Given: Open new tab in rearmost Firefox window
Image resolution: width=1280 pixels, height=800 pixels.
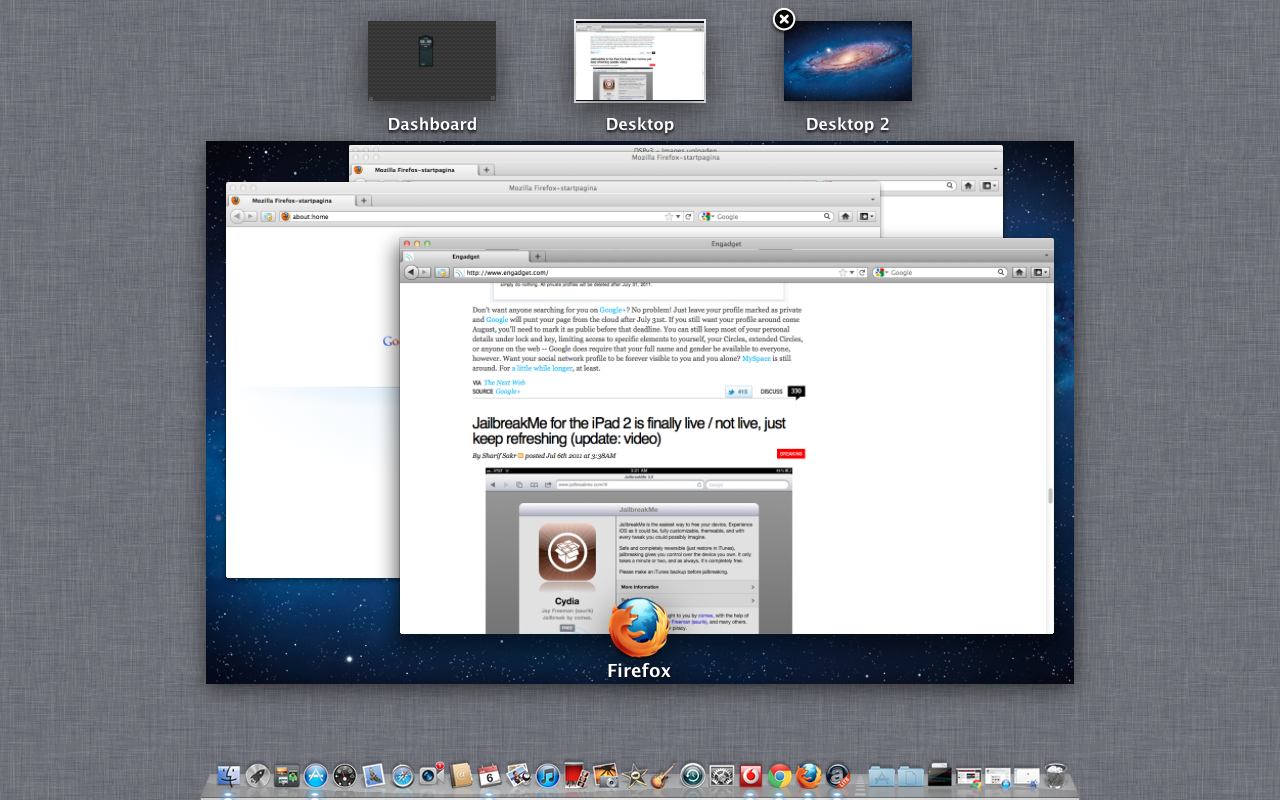Looking at the screenshot, I should pyautogui.click(x=486, y=170).
